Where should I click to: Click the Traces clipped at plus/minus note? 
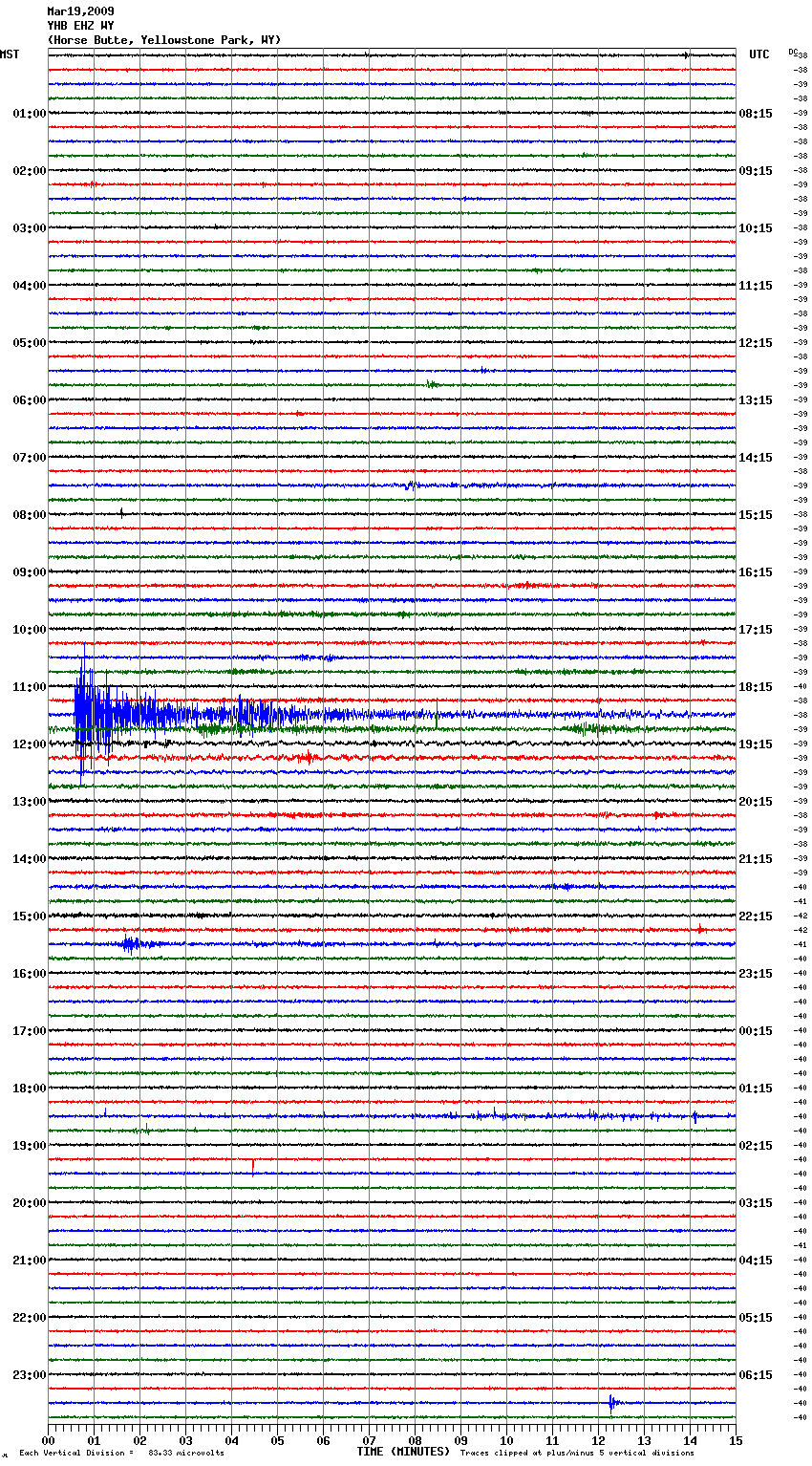577,1453
